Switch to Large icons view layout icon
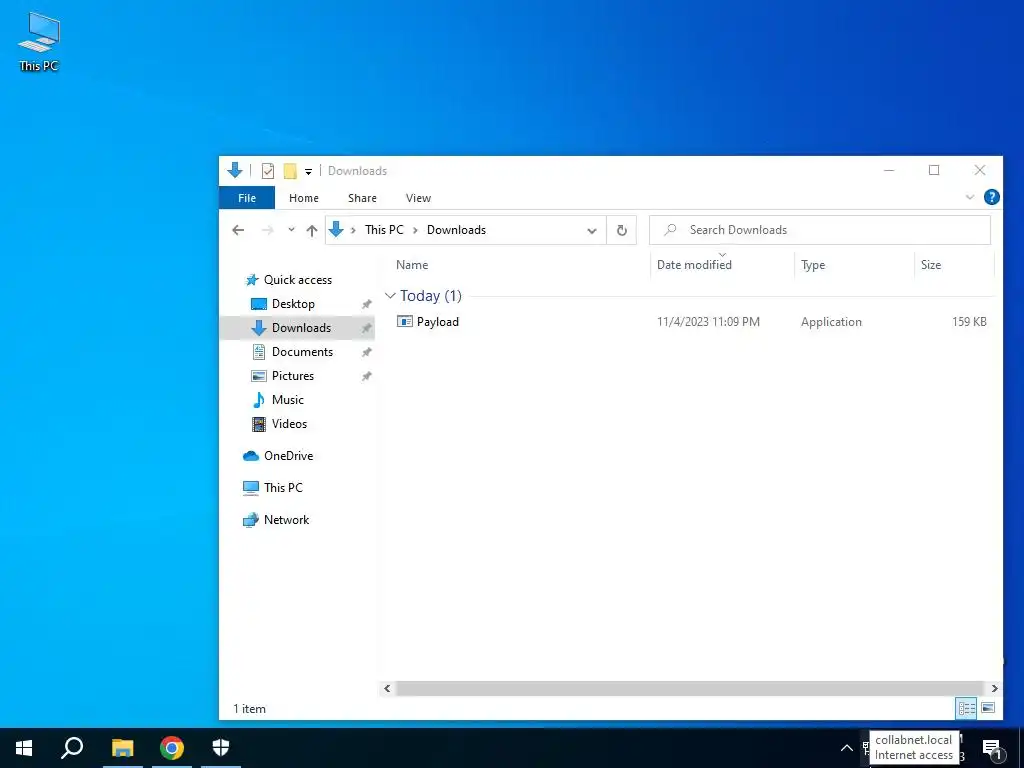 (x=987, y=708)
